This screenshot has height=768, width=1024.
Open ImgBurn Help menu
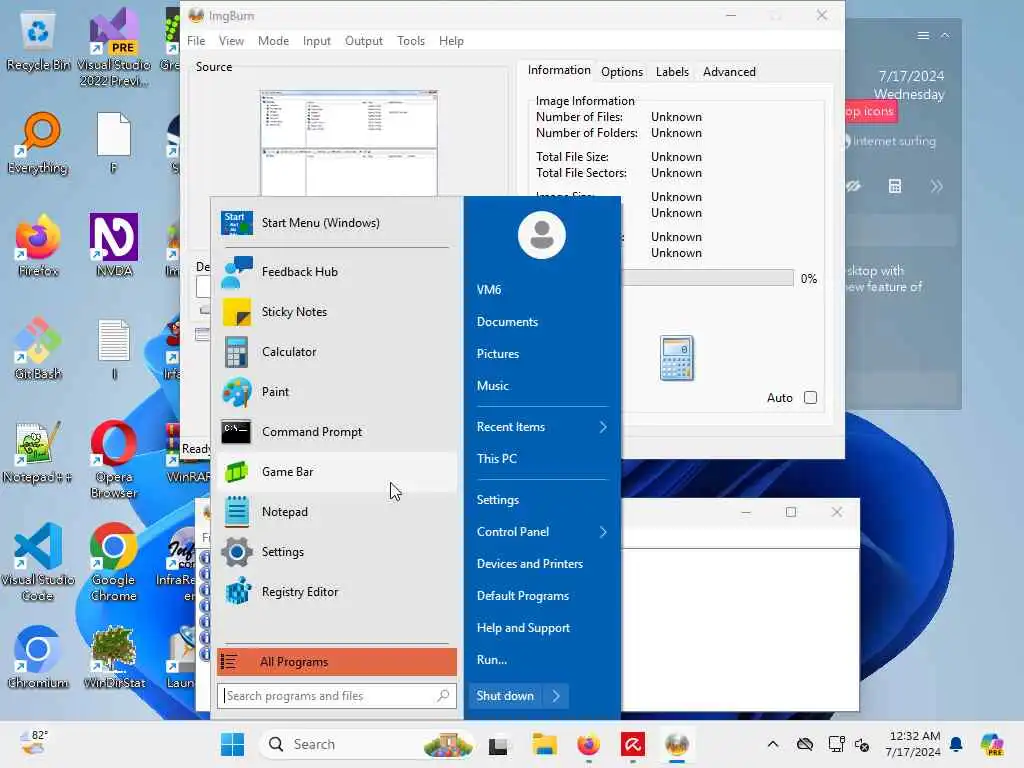[x=451, y=40]
